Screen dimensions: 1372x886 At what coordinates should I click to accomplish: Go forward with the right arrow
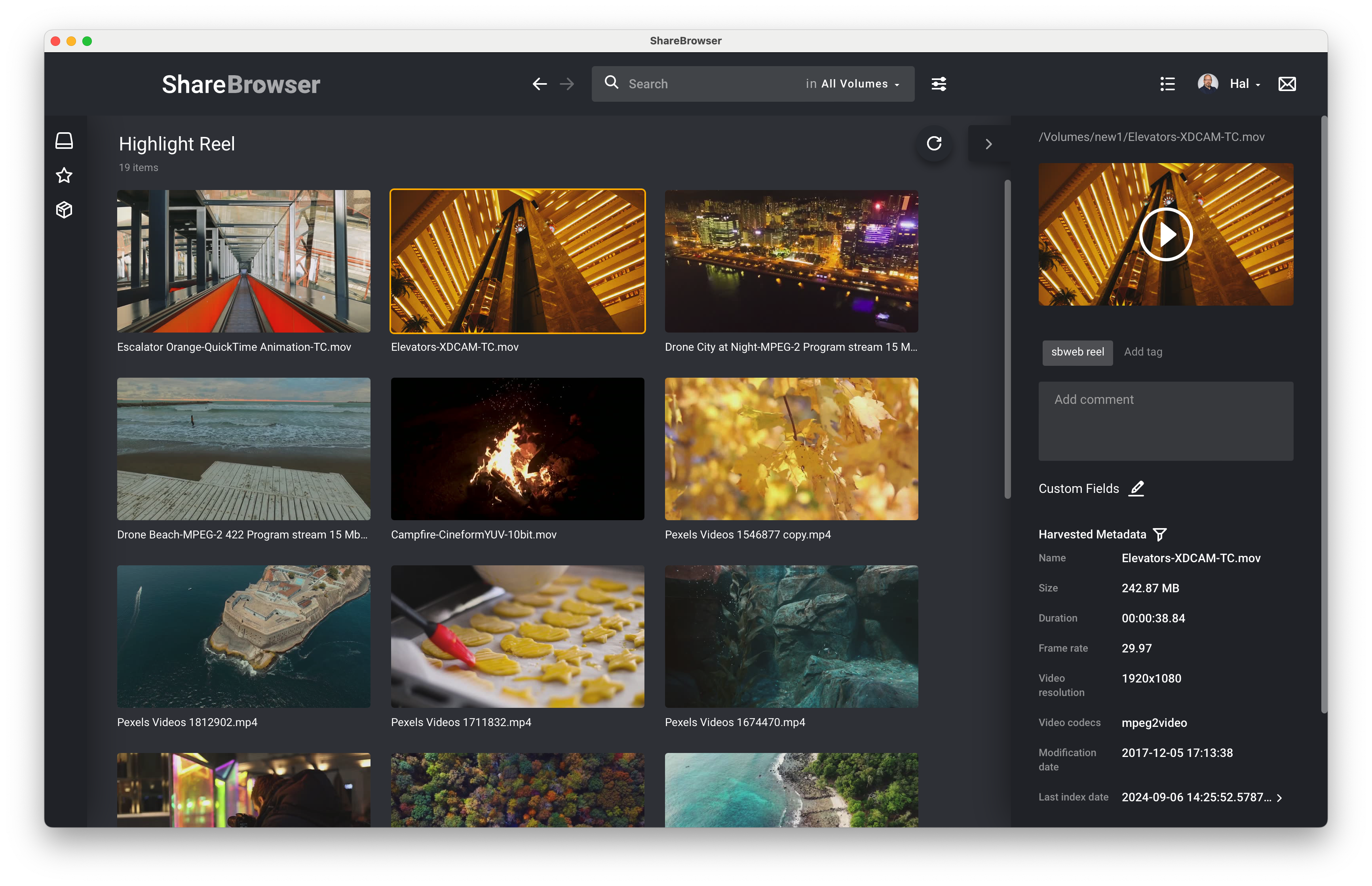point(566,84)
